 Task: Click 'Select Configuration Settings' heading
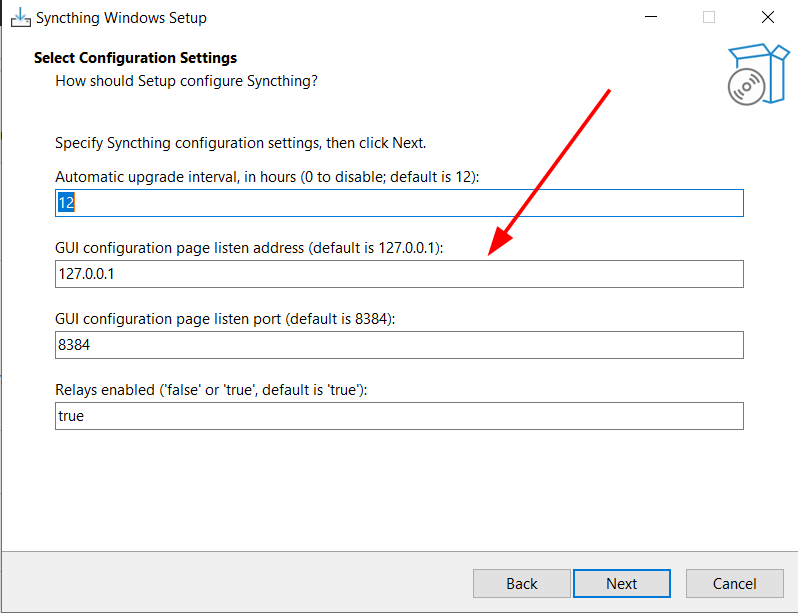point(135,58)
